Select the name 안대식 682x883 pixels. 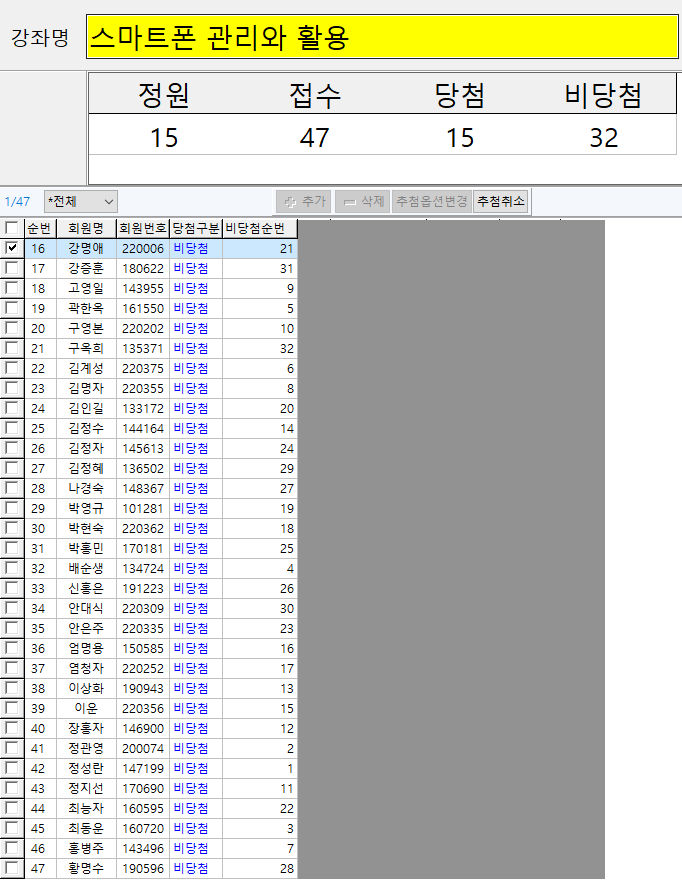86,608
